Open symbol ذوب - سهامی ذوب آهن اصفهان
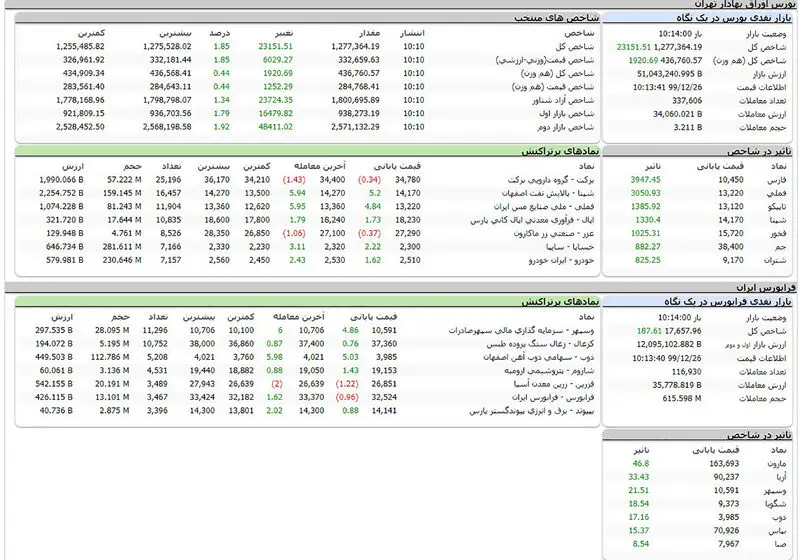 (x=539, y=357)
